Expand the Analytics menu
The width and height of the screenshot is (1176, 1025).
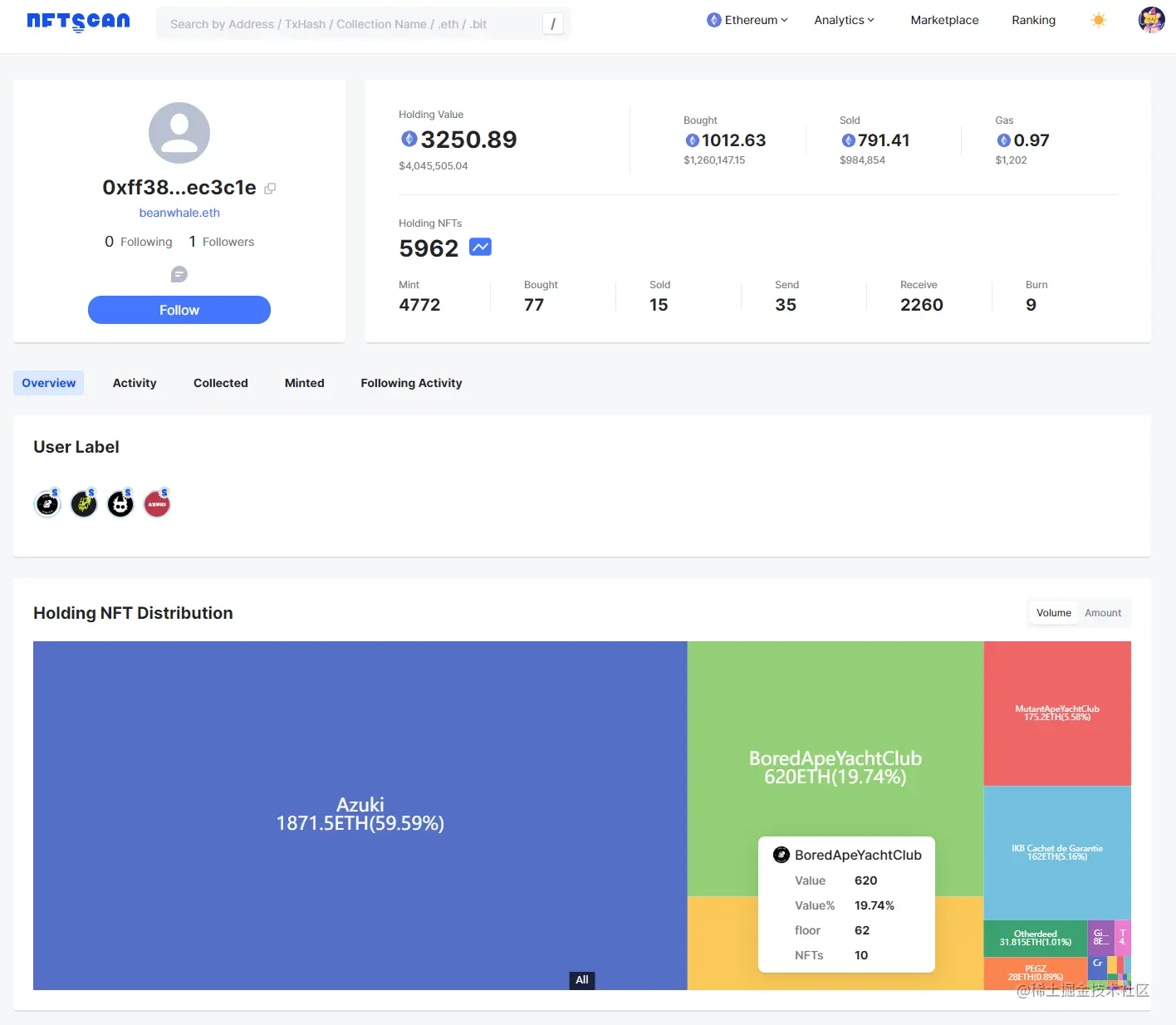tap(844, 20)
